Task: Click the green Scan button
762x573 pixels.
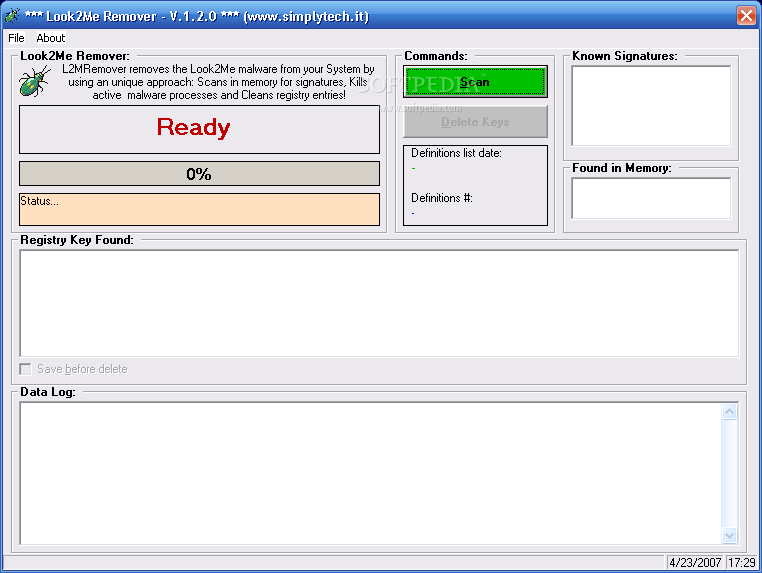Action: click(x=475, y=82)
